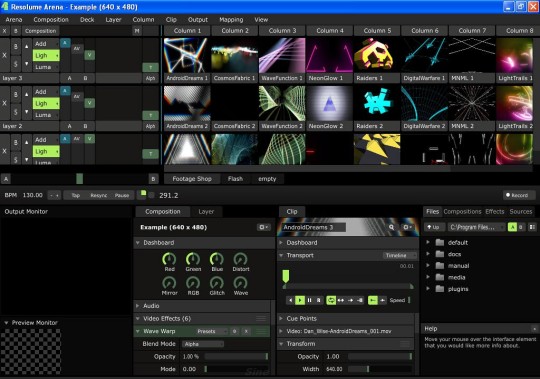Click the Resync button
Viewport: 540px width, 379px height.
click(98, 195)
